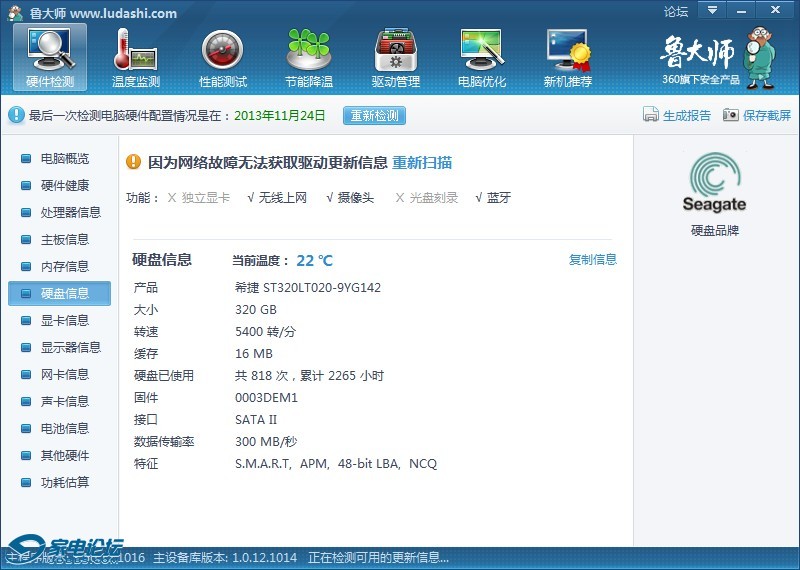Click 论坛 forum link in title bar

pos(676,12)
